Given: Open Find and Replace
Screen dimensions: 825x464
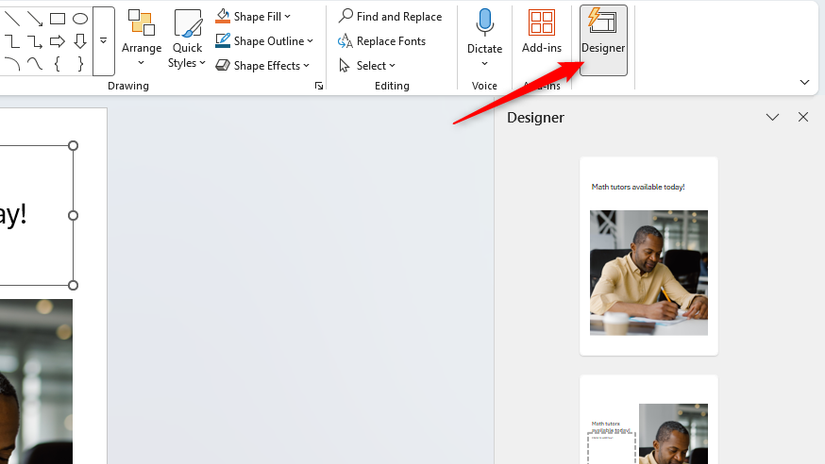Looking at the screenshot, I should click(390, 16).
